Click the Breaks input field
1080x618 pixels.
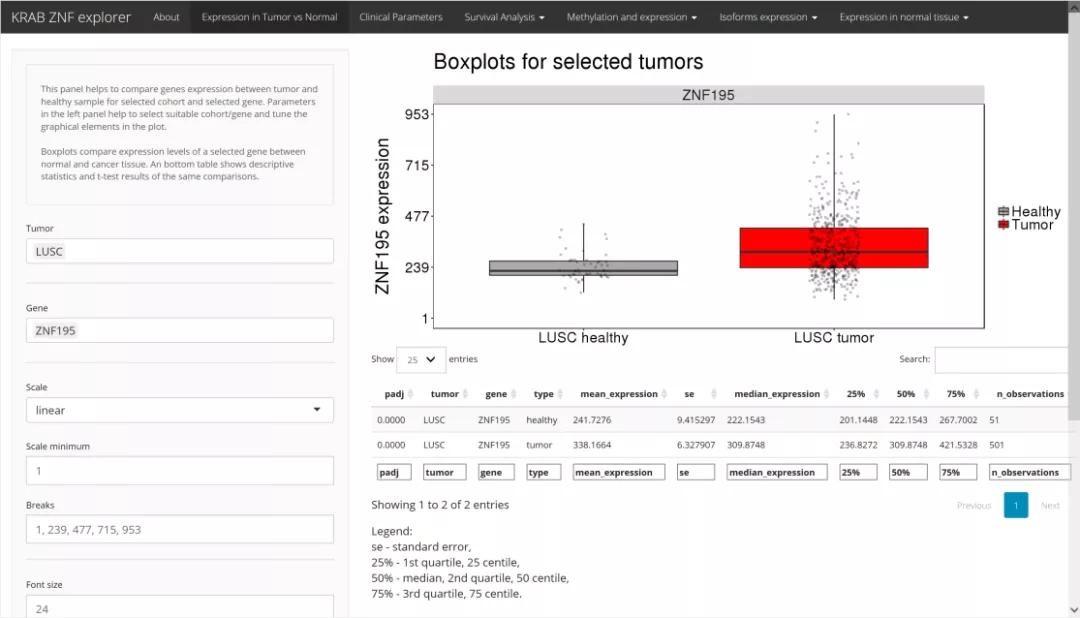[x=180, y=529]
